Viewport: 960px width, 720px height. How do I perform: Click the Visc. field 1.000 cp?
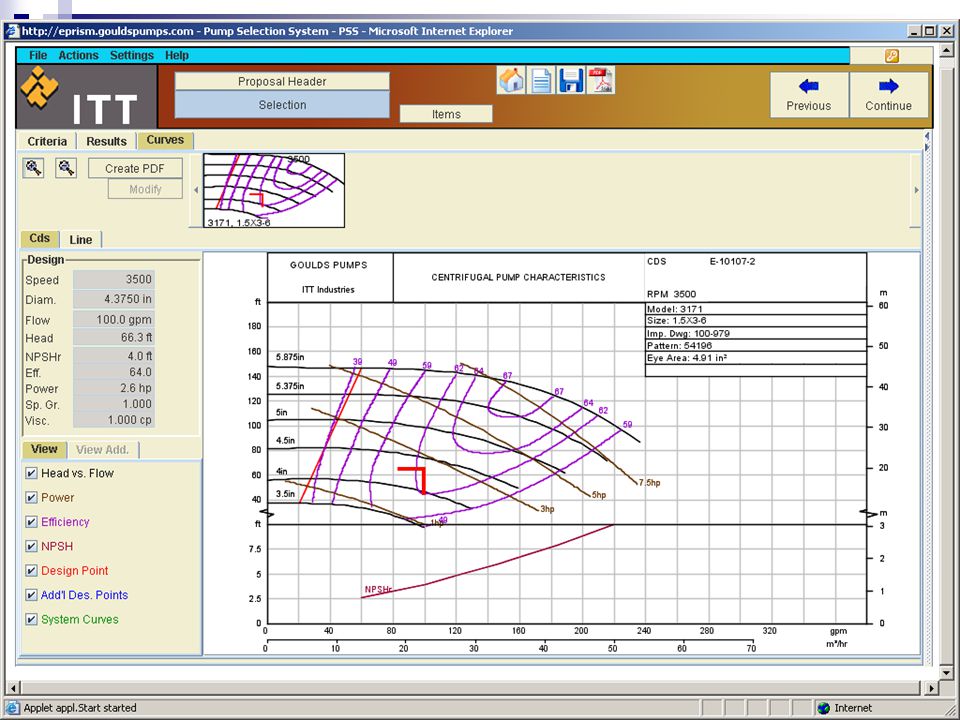(114, 420)
